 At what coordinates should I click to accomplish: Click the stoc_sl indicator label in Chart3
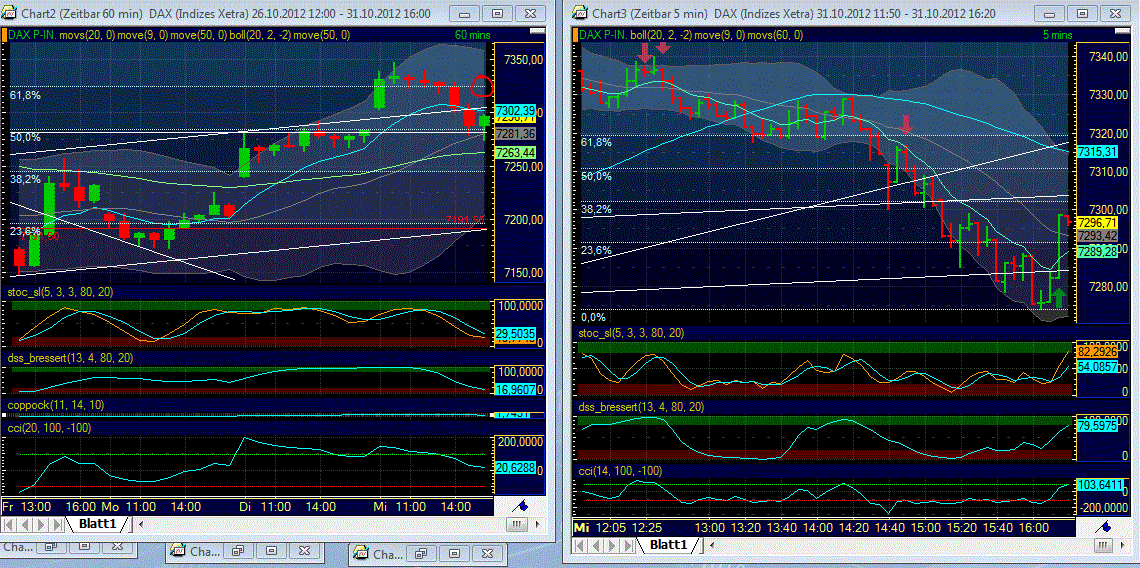pos(630,333)
